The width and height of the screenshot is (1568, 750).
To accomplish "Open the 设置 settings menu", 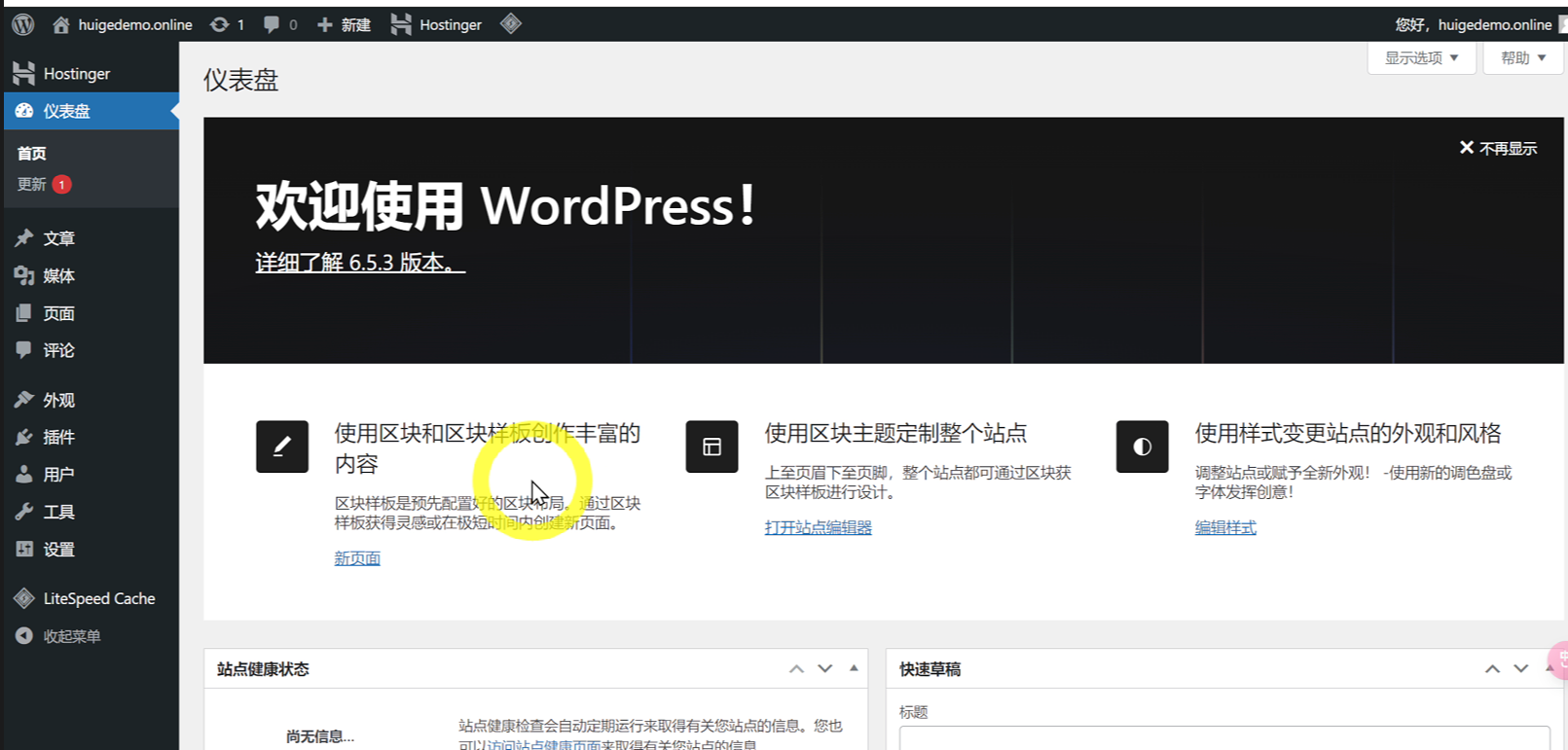I will click(x=91, y=550).
